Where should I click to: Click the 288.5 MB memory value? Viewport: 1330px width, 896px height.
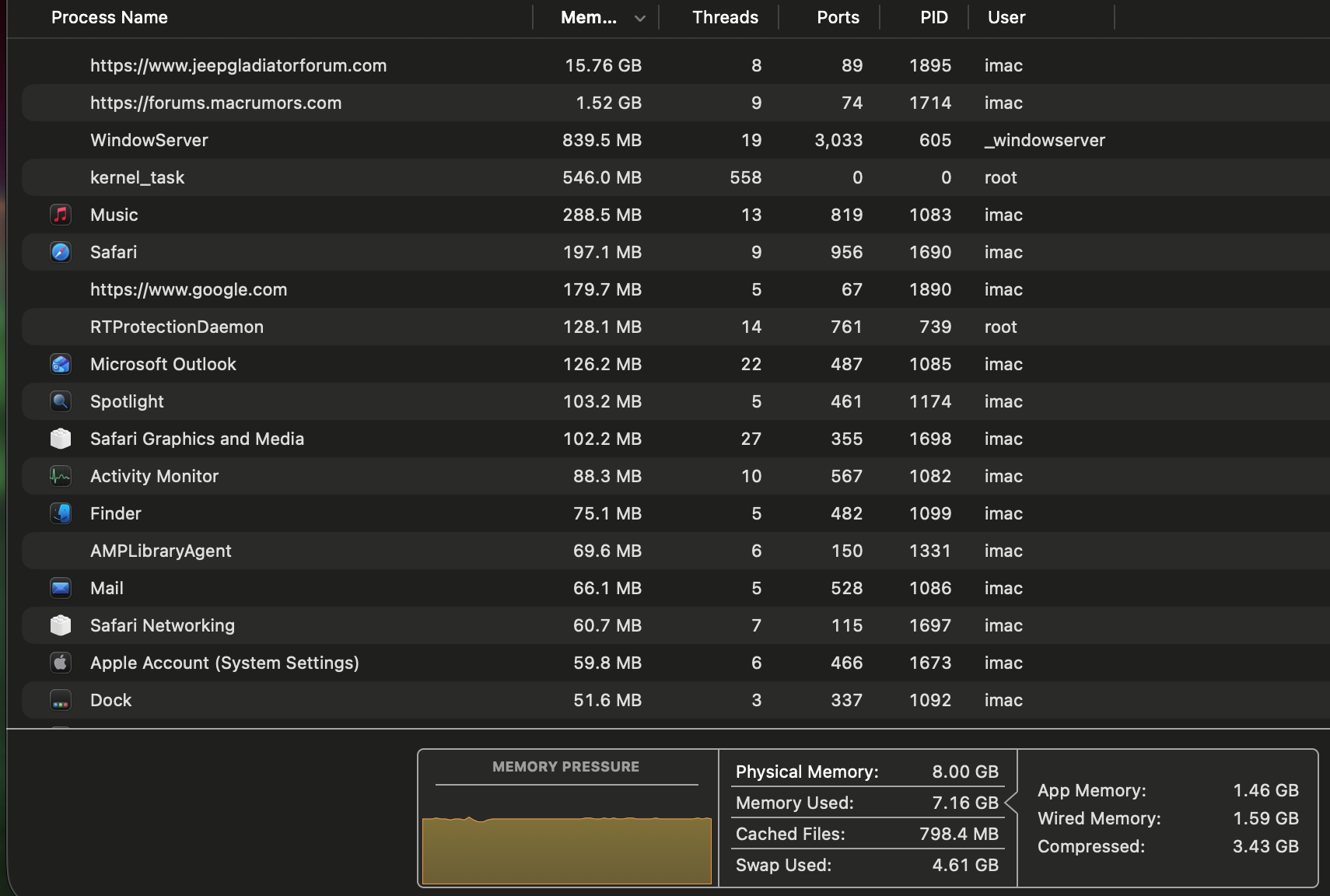[602, 215]
